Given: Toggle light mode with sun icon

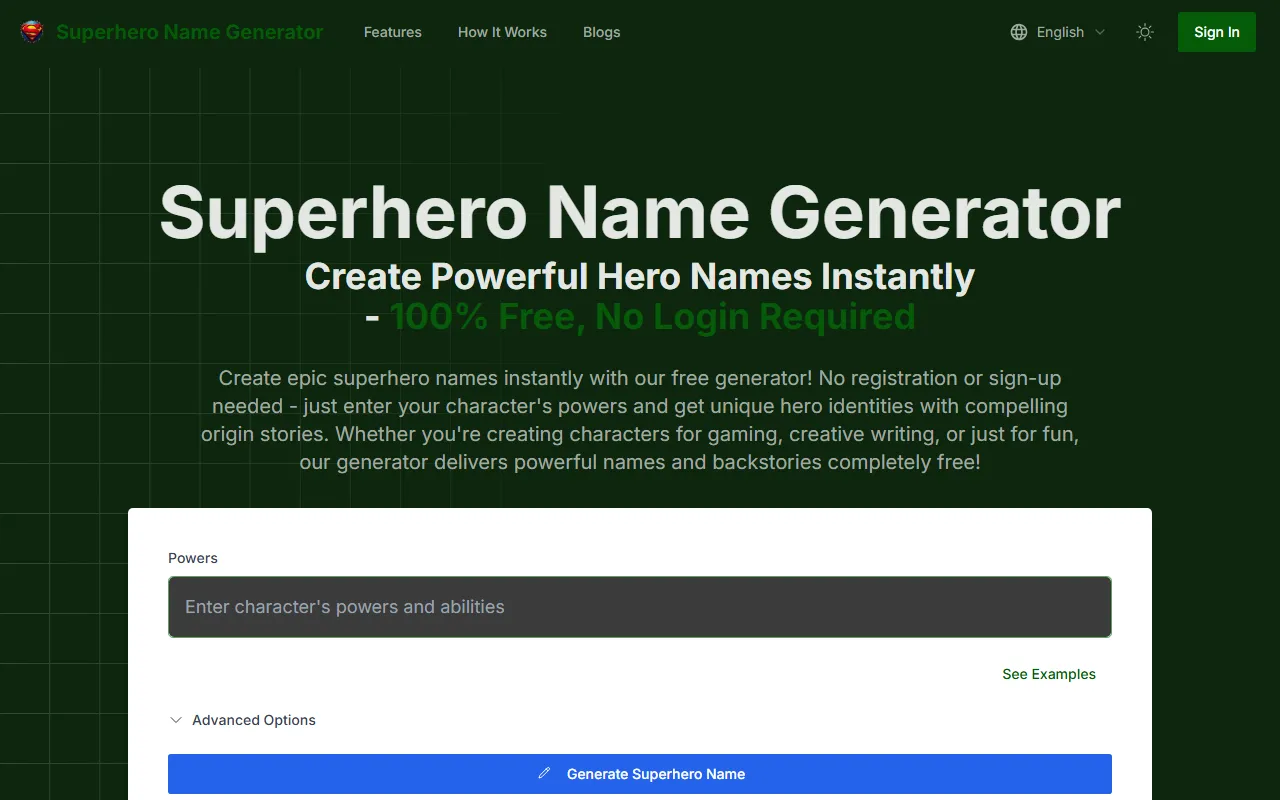Looking at the screenshot, I should (x=1145, y=32).
